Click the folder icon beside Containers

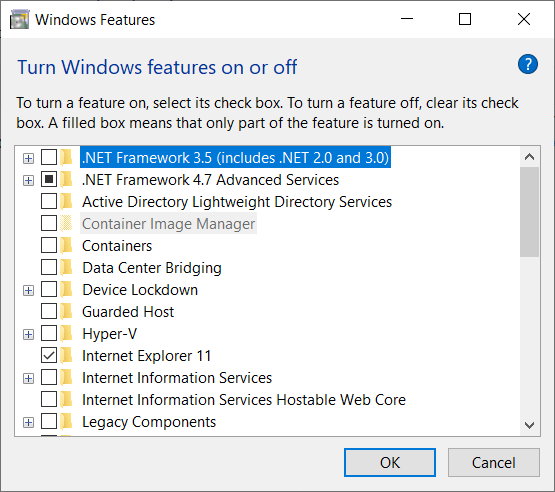click(x=66, y=246)
